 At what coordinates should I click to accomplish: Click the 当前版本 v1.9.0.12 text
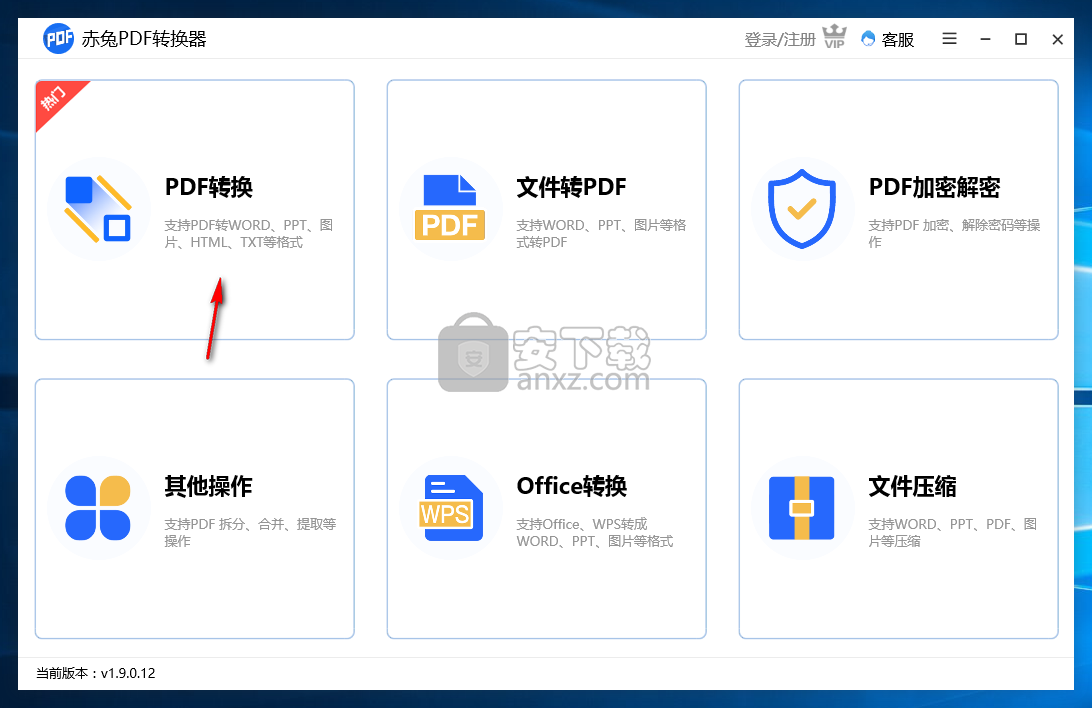pos(95,673)
